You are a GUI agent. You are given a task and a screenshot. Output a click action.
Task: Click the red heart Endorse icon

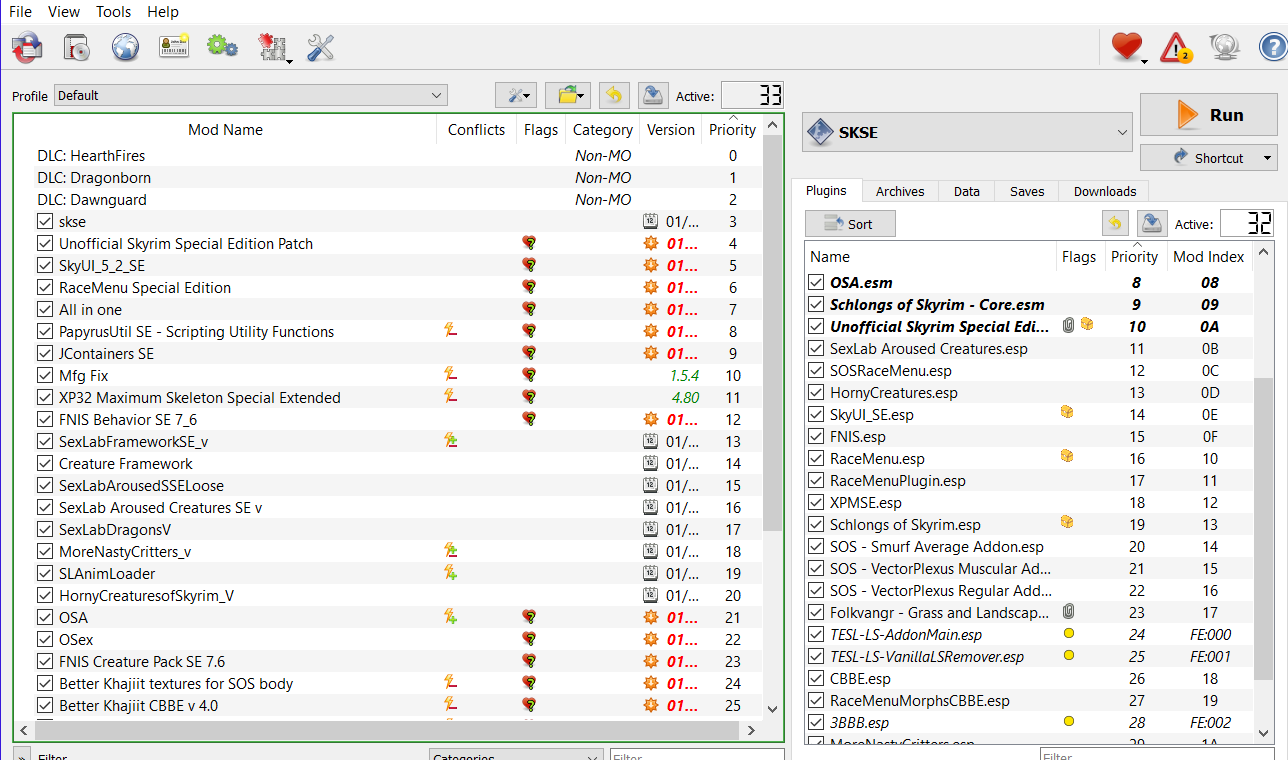pos(1126,46)
